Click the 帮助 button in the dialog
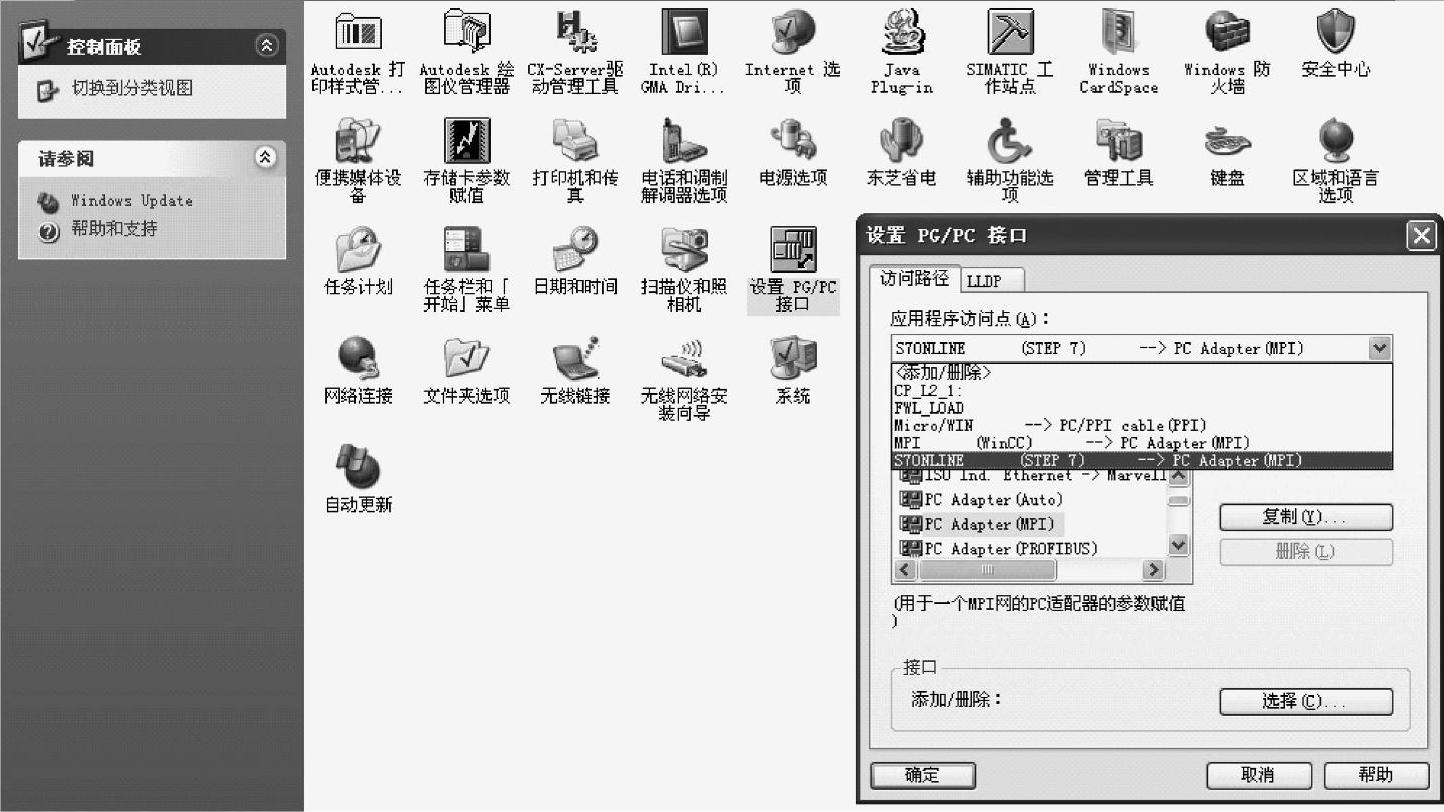 coord(1375,775)
